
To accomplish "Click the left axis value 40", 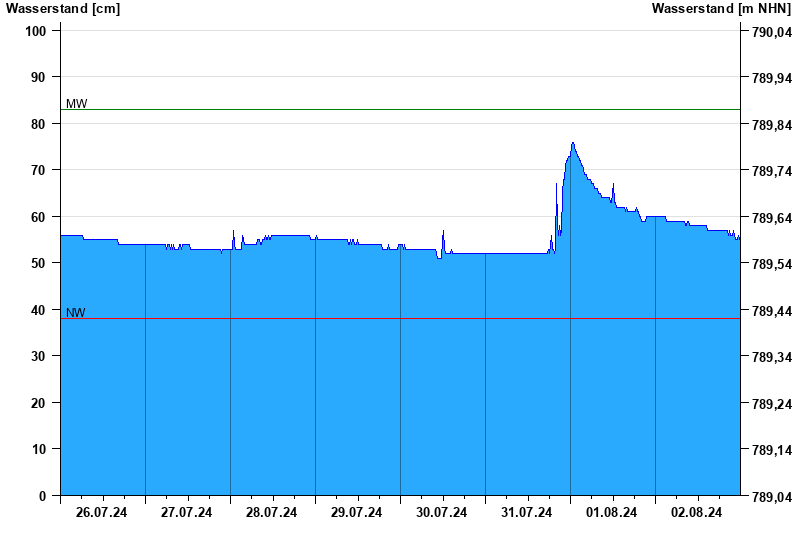I will [x=39, y=310].
